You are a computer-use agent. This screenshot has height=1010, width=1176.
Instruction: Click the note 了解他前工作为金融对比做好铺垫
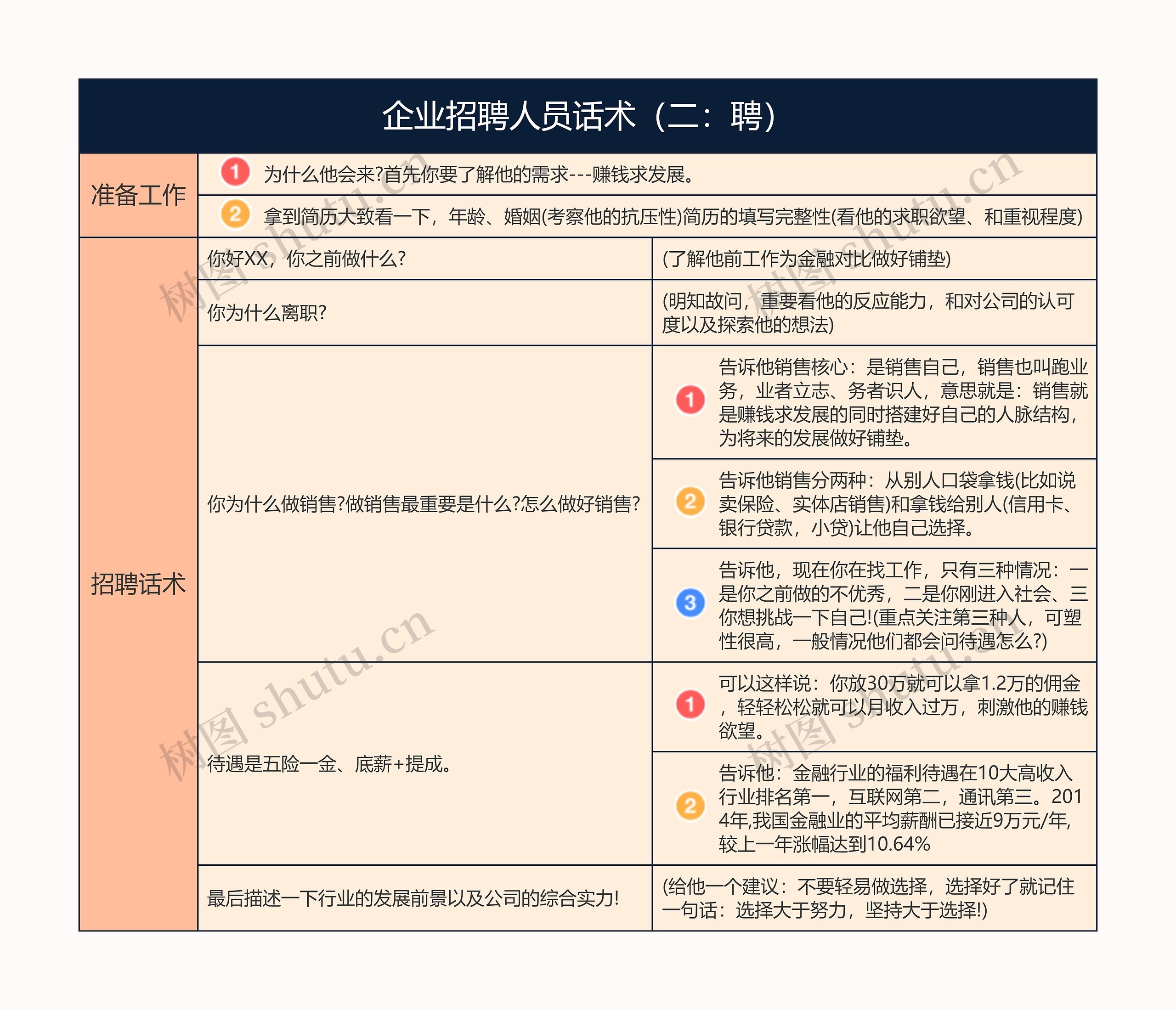807,259
